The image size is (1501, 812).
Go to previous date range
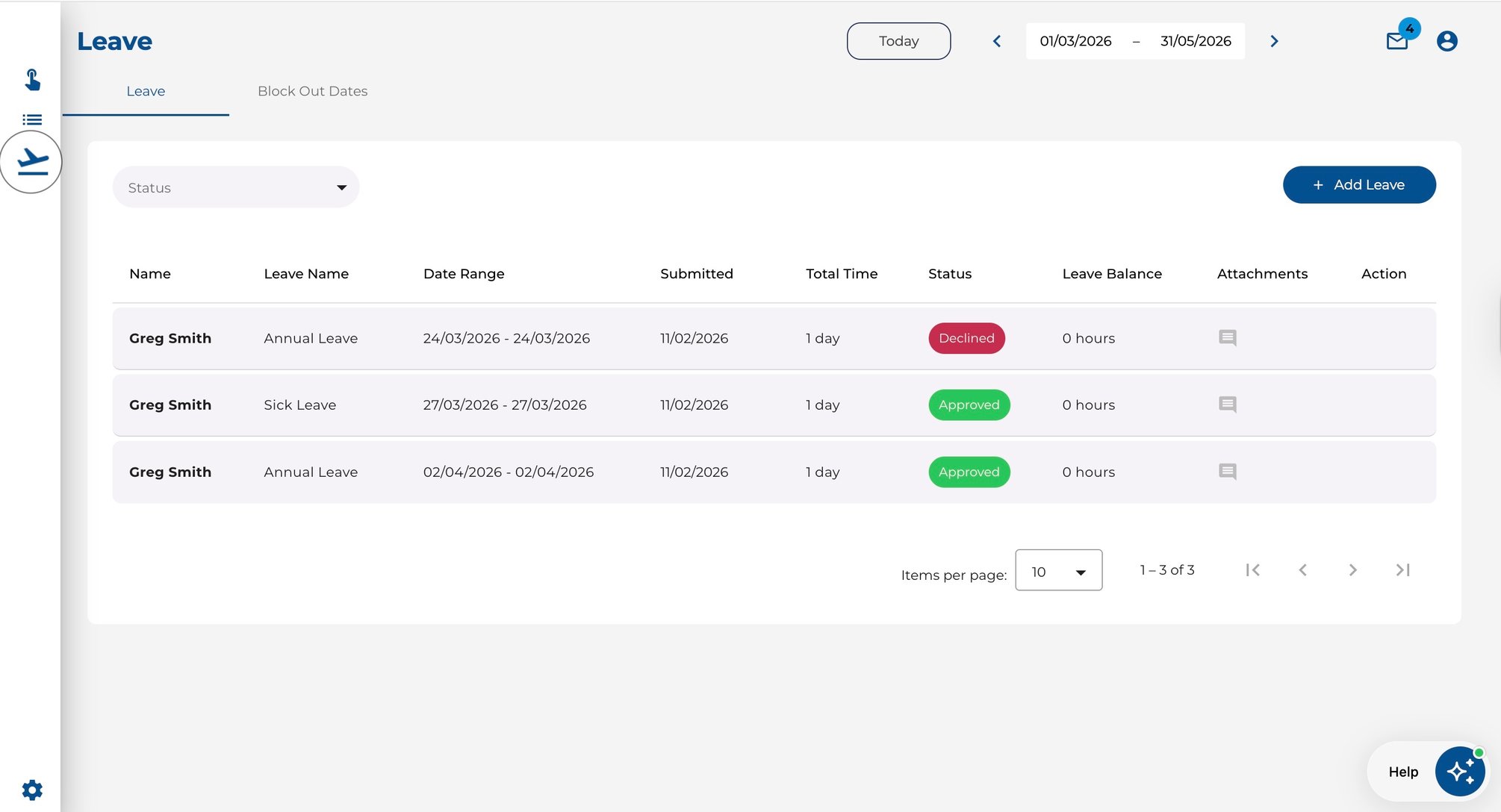click(996, 41)
